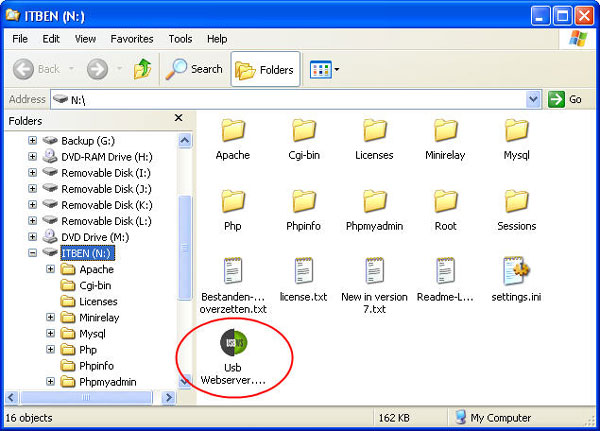The height and width of the screenshot is (431, 600).
Task: Expand the Apache node in folder tree
Action: tap(51, 269)
